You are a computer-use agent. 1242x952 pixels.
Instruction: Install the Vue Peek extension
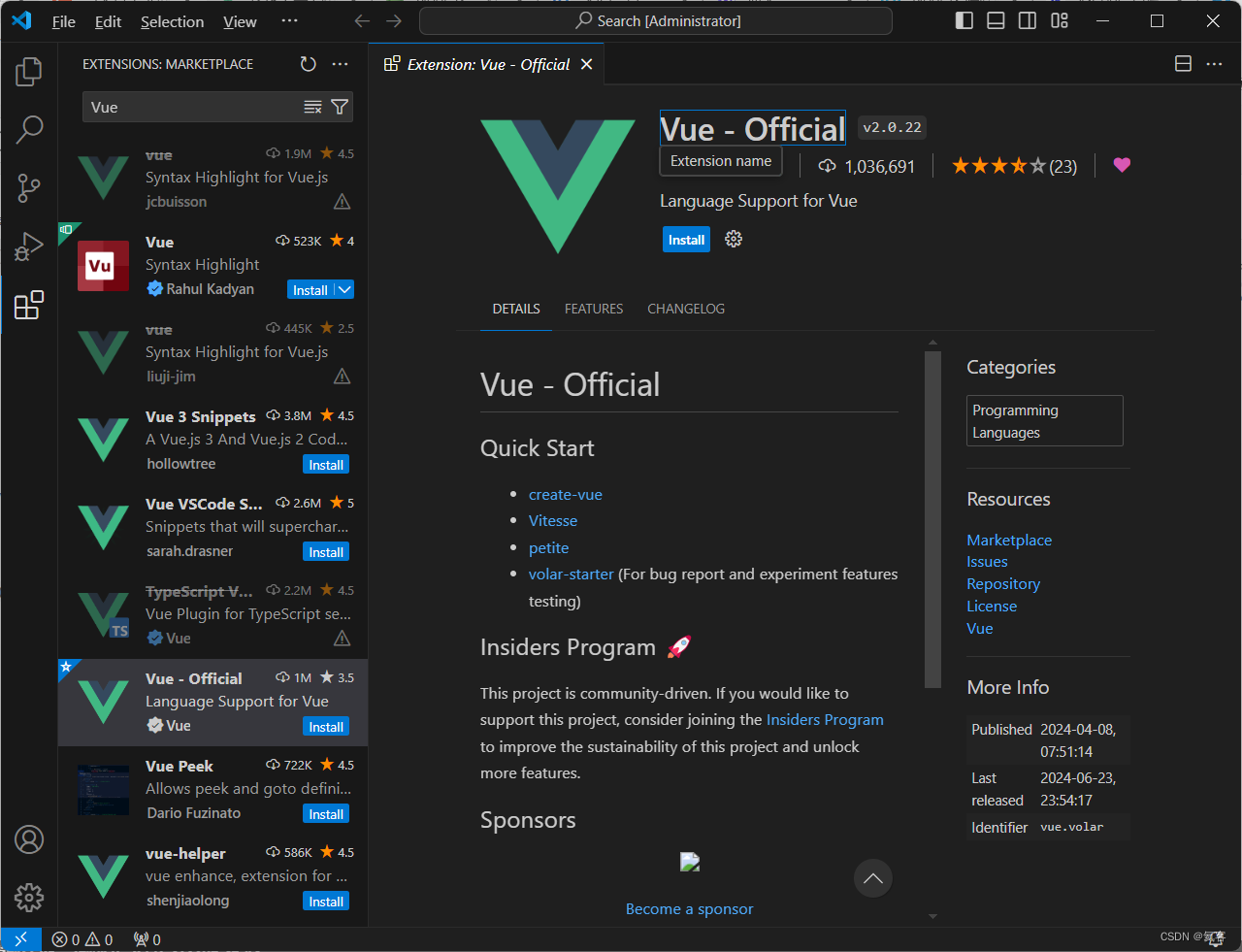(x=326, y=814)
